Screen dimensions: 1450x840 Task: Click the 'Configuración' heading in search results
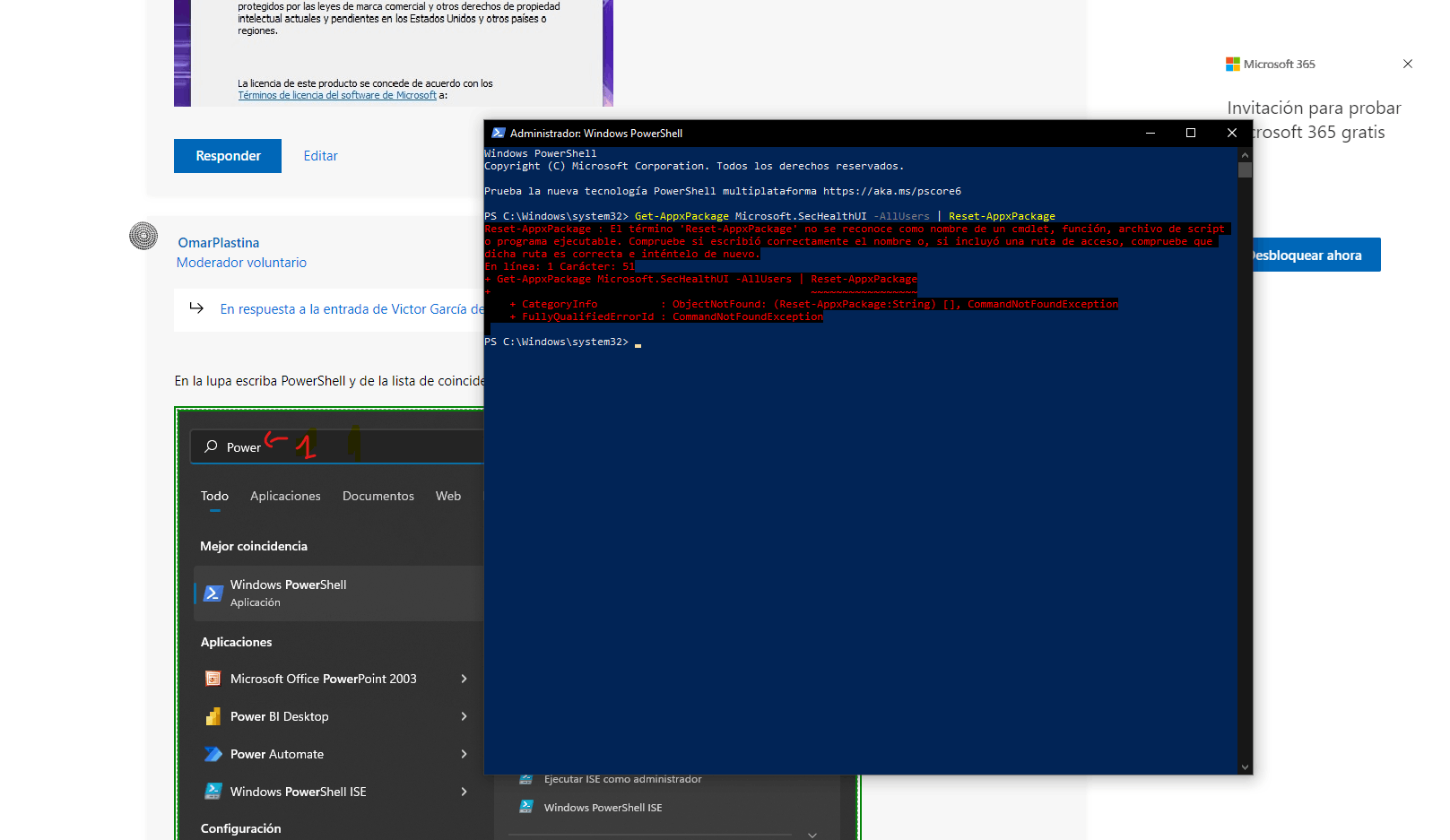[x=240, y=828]
